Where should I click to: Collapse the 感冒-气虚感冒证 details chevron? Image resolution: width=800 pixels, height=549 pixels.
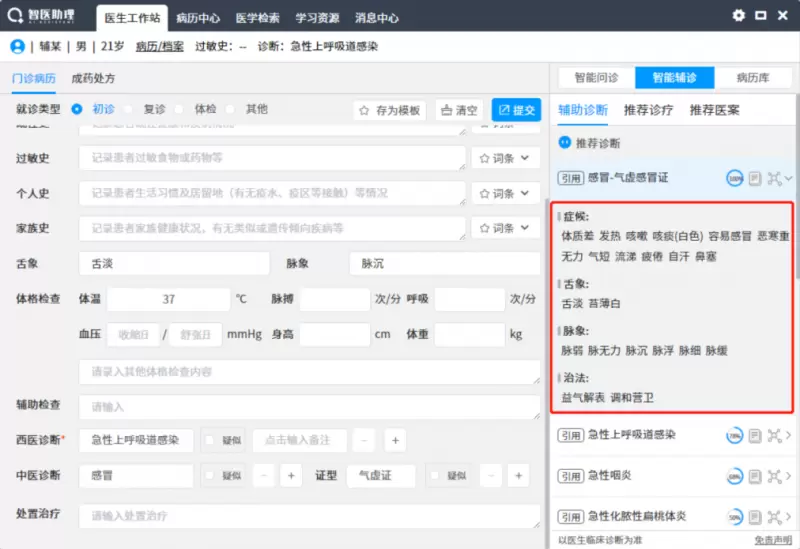790,178
